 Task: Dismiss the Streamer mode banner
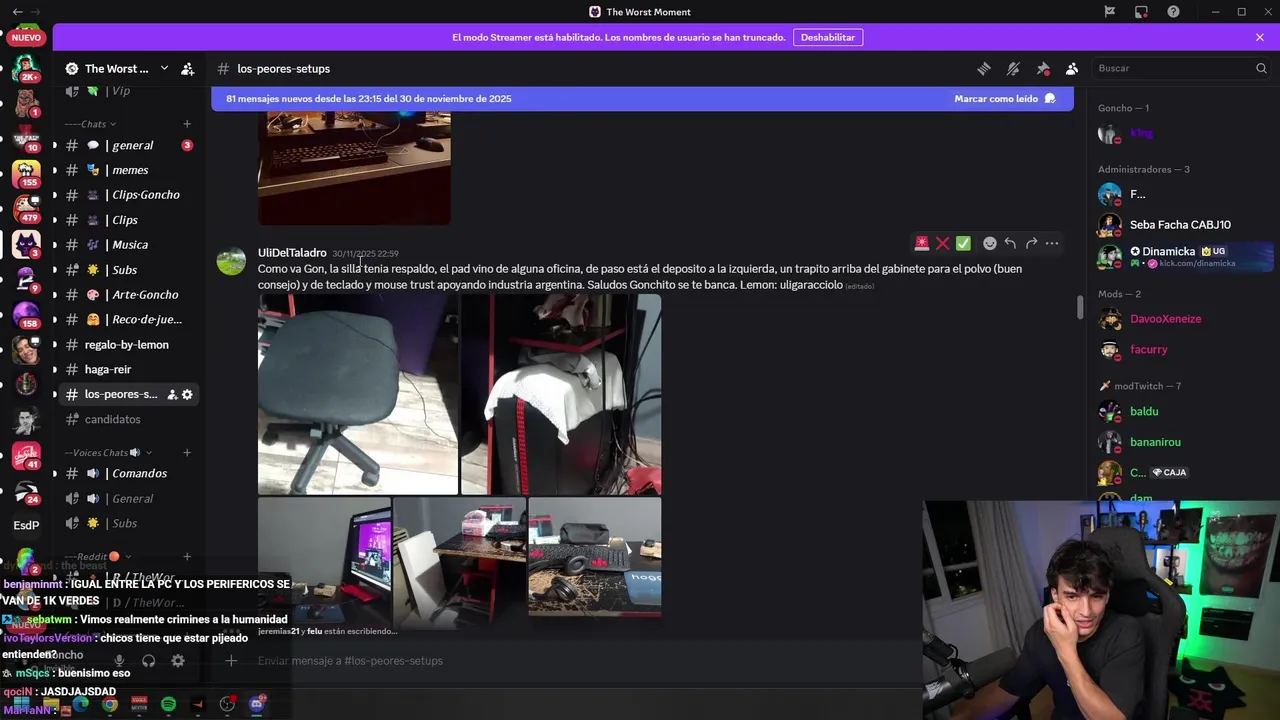point(1260,37)
